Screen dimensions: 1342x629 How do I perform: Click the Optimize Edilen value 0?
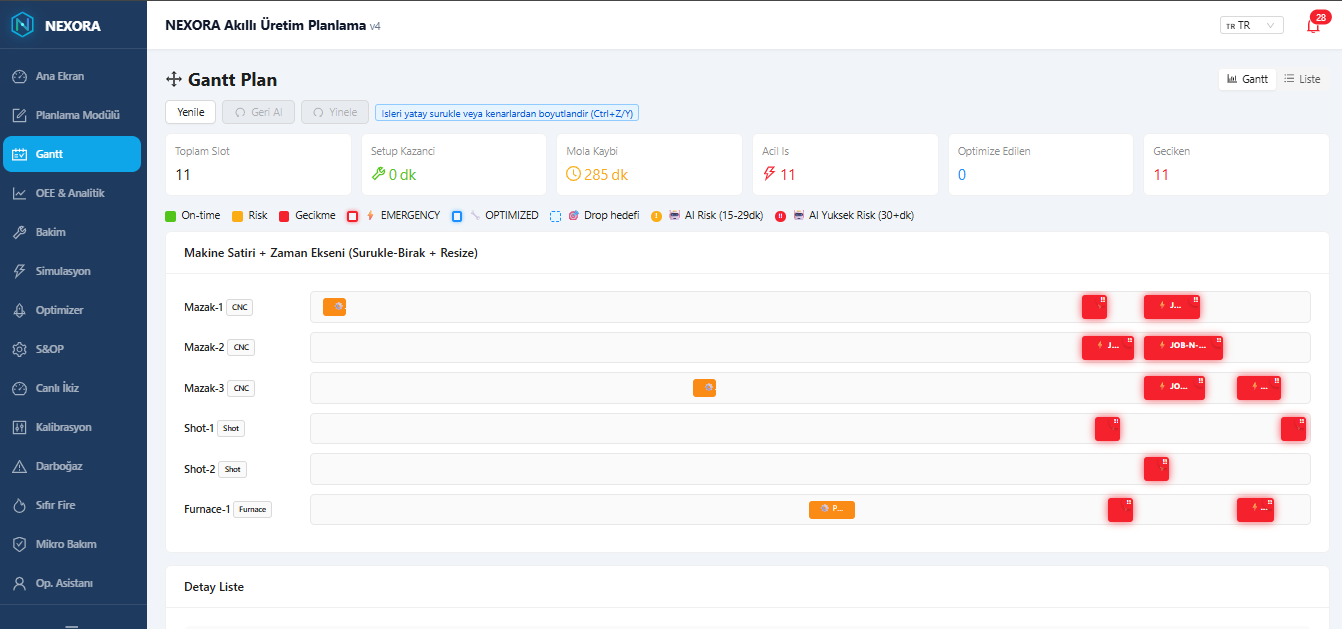962,174
